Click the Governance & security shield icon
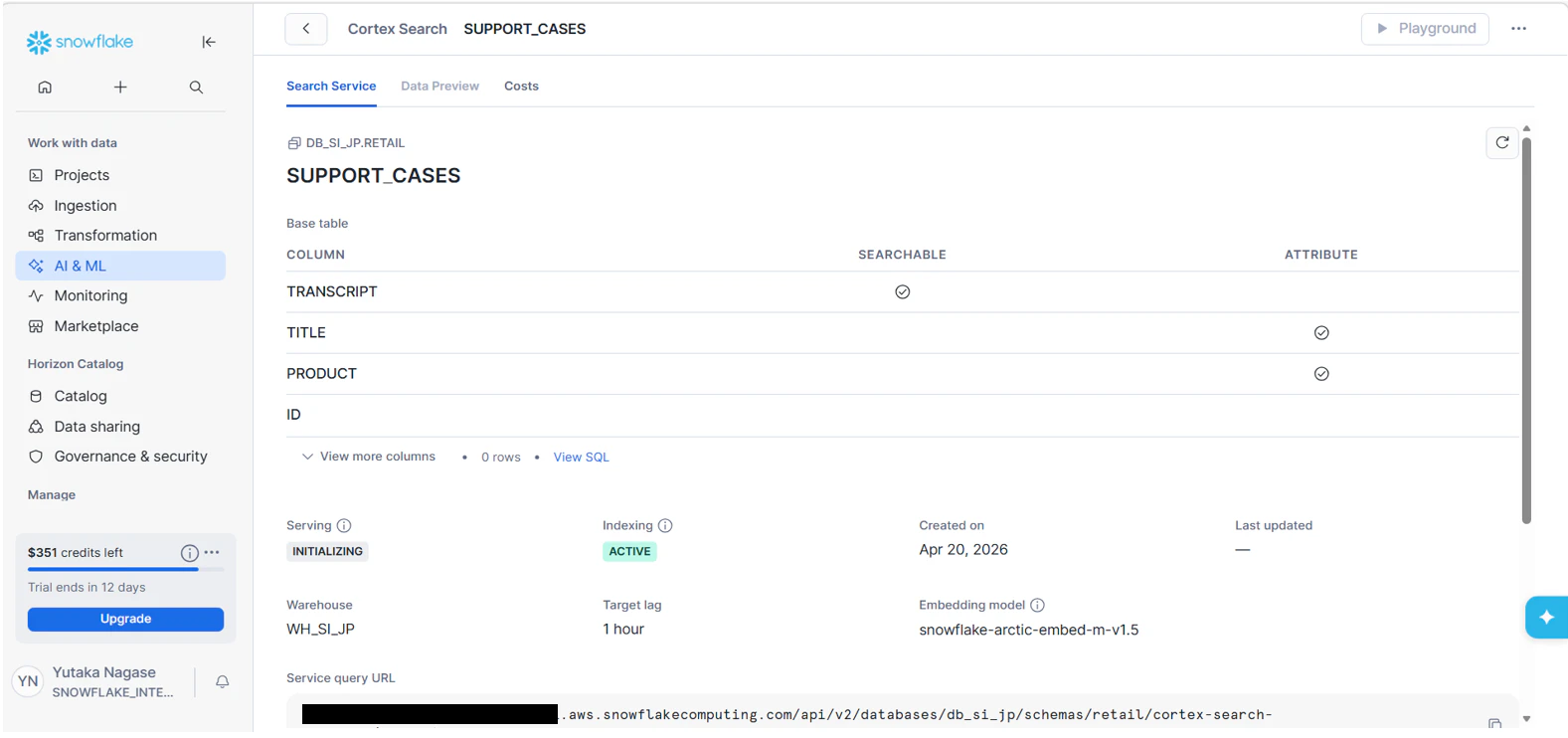The height and width of the screenshot is (738, 1568). tap(36, 457)
